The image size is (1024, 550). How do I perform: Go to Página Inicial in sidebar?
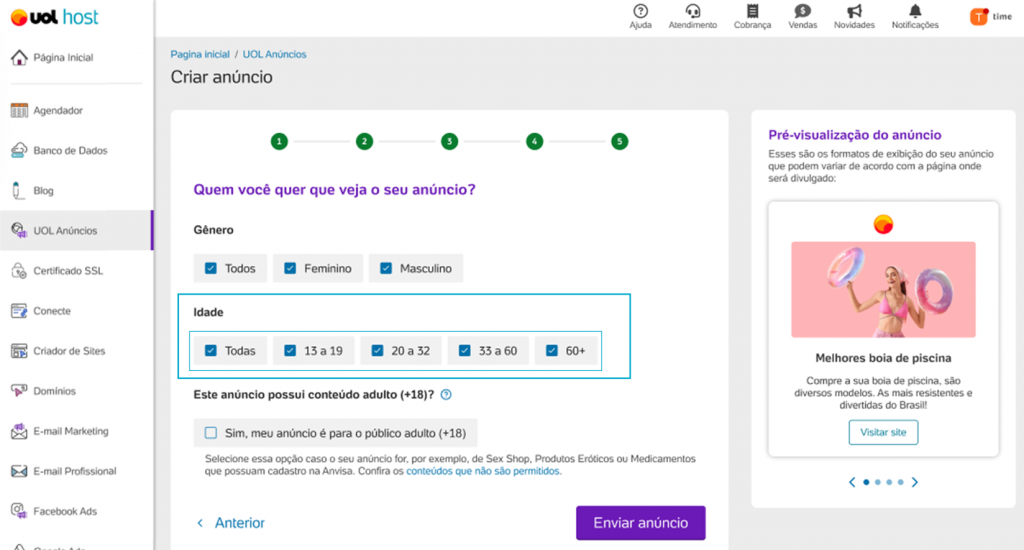click(x=63, y=57)
